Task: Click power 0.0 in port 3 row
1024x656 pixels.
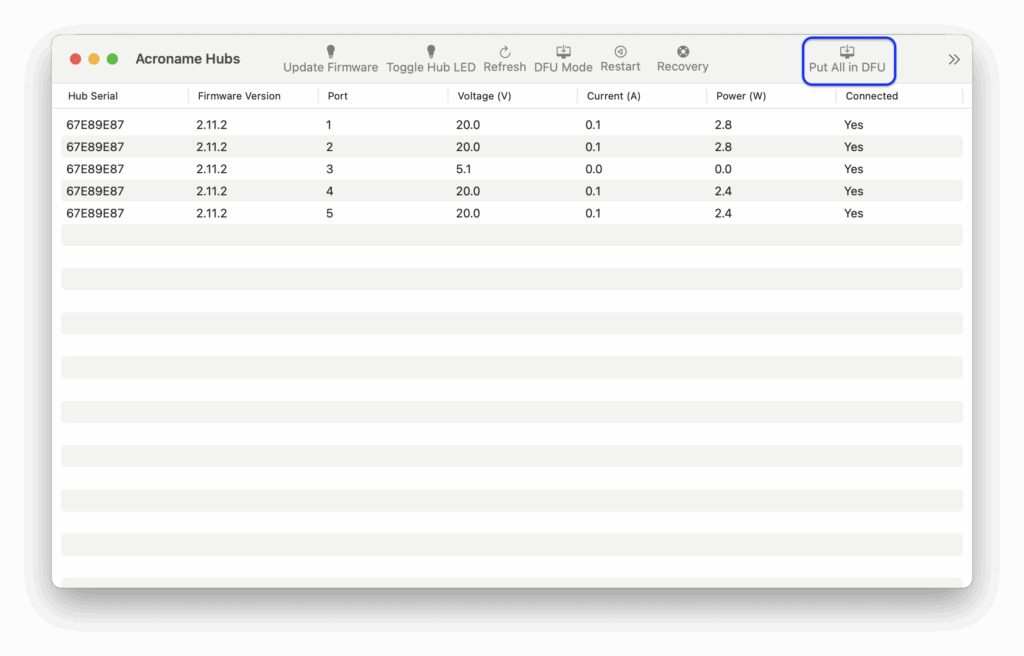Action: pyautogui.click(x=723, y=169)
